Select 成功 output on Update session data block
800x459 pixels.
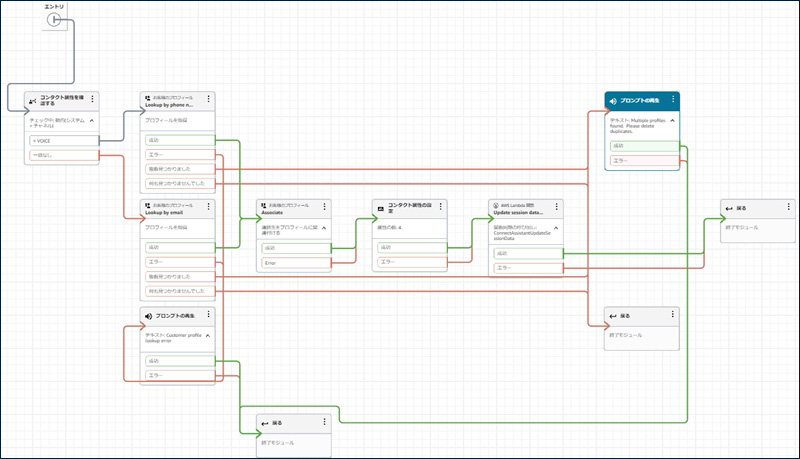coord(524,254)
